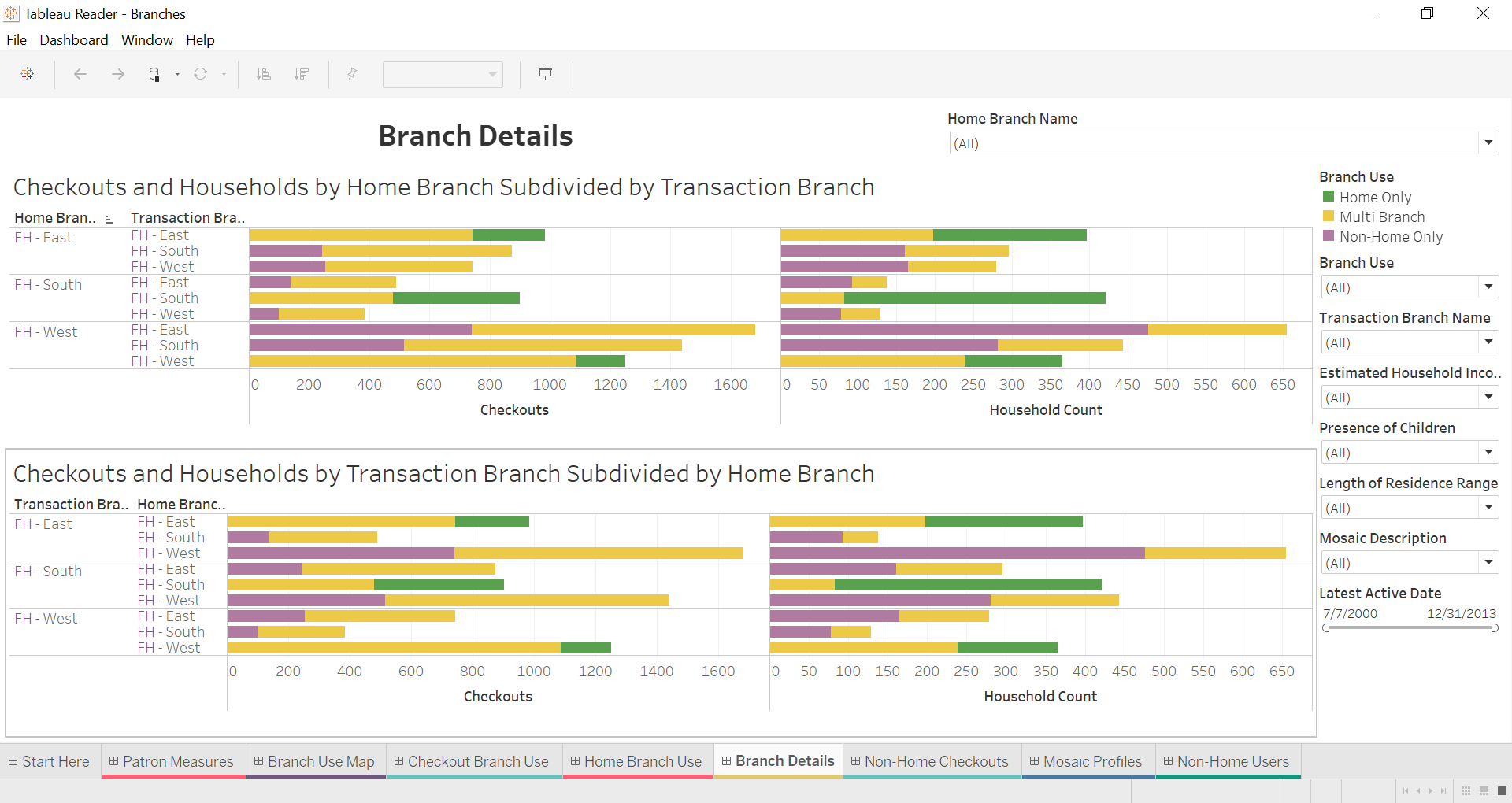Screen dimensions: 1512x803
Task: Click the 12/31/2013 end date value
Action: pos(1462,613)
